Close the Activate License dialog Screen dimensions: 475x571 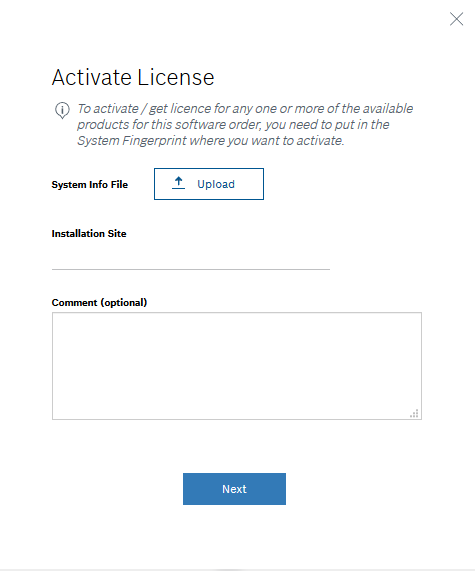[456, 19]
